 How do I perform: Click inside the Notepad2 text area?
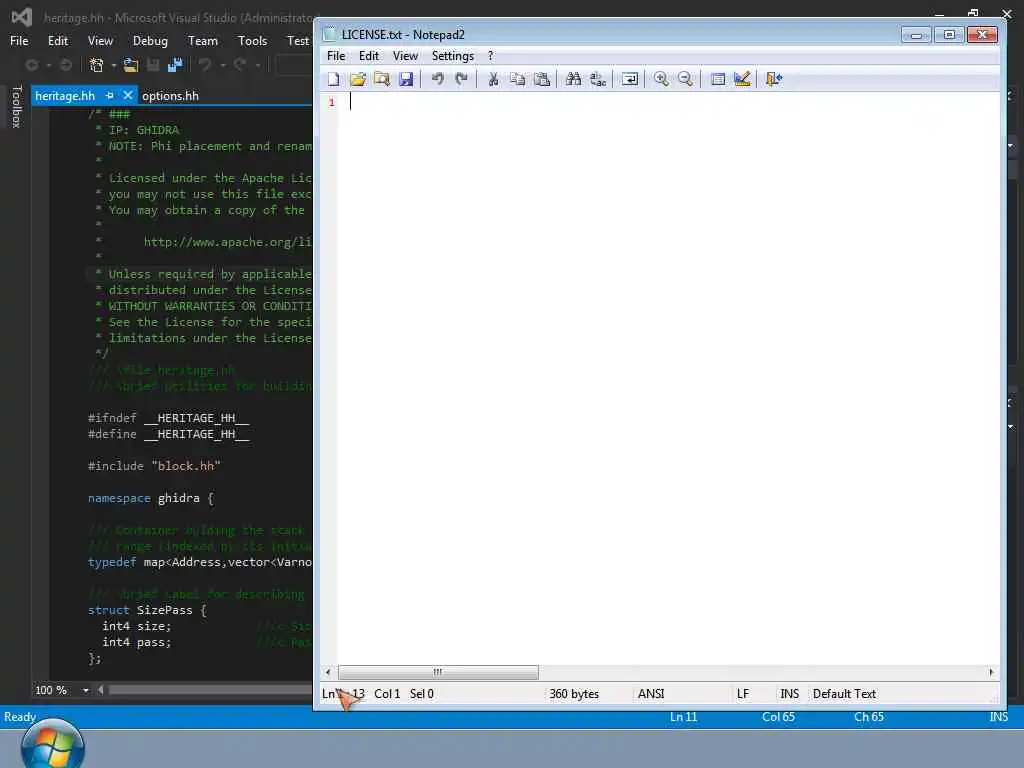(669, 377)
